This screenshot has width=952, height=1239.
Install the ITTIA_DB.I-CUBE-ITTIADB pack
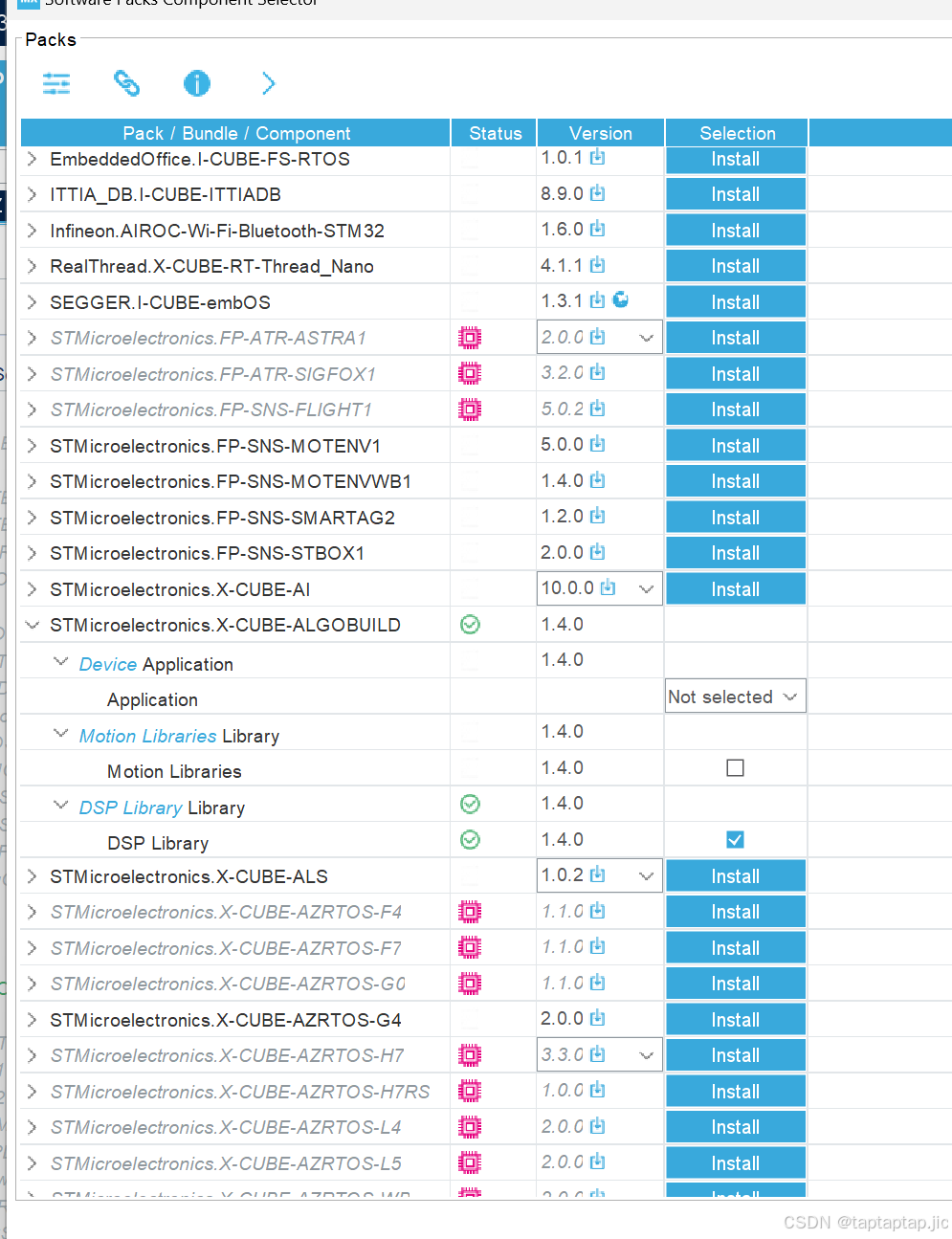736,194
